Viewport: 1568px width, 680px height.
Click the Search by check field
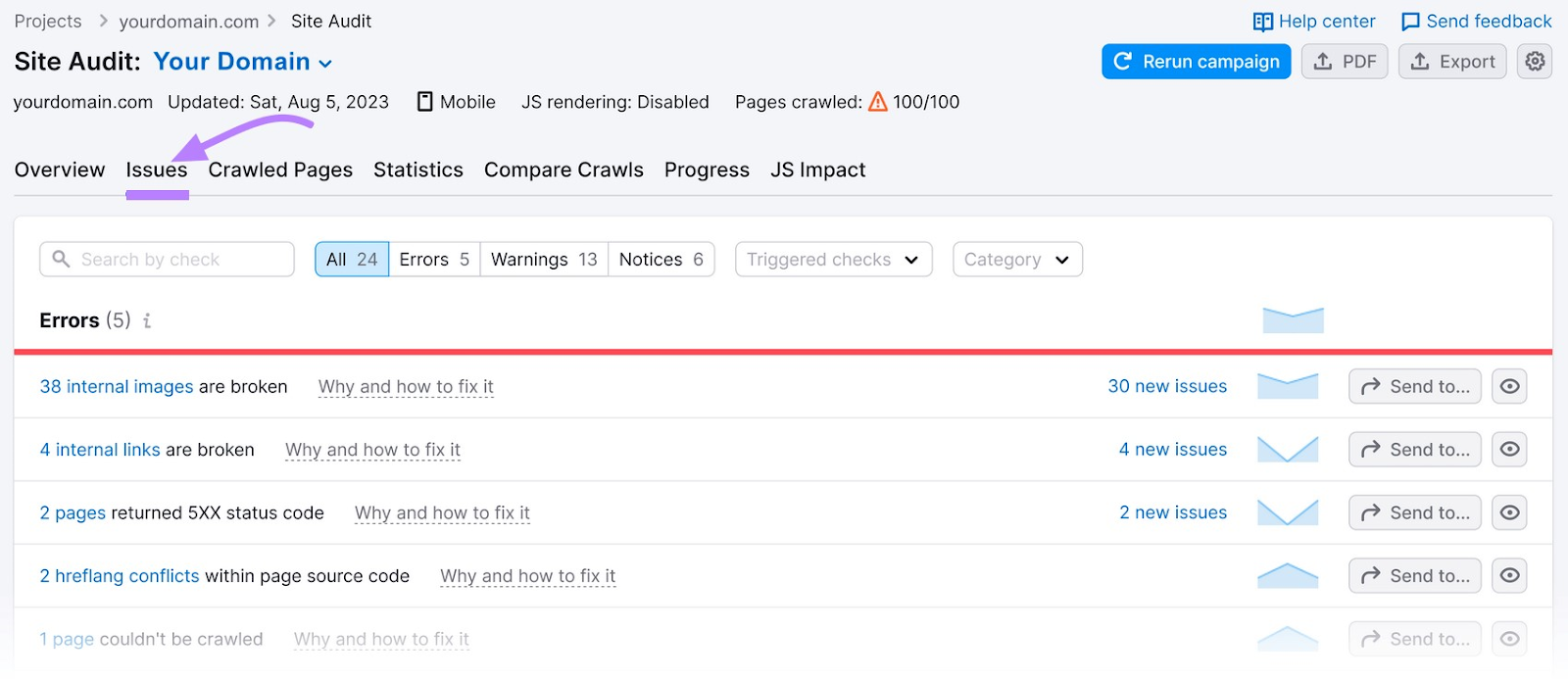167,260
